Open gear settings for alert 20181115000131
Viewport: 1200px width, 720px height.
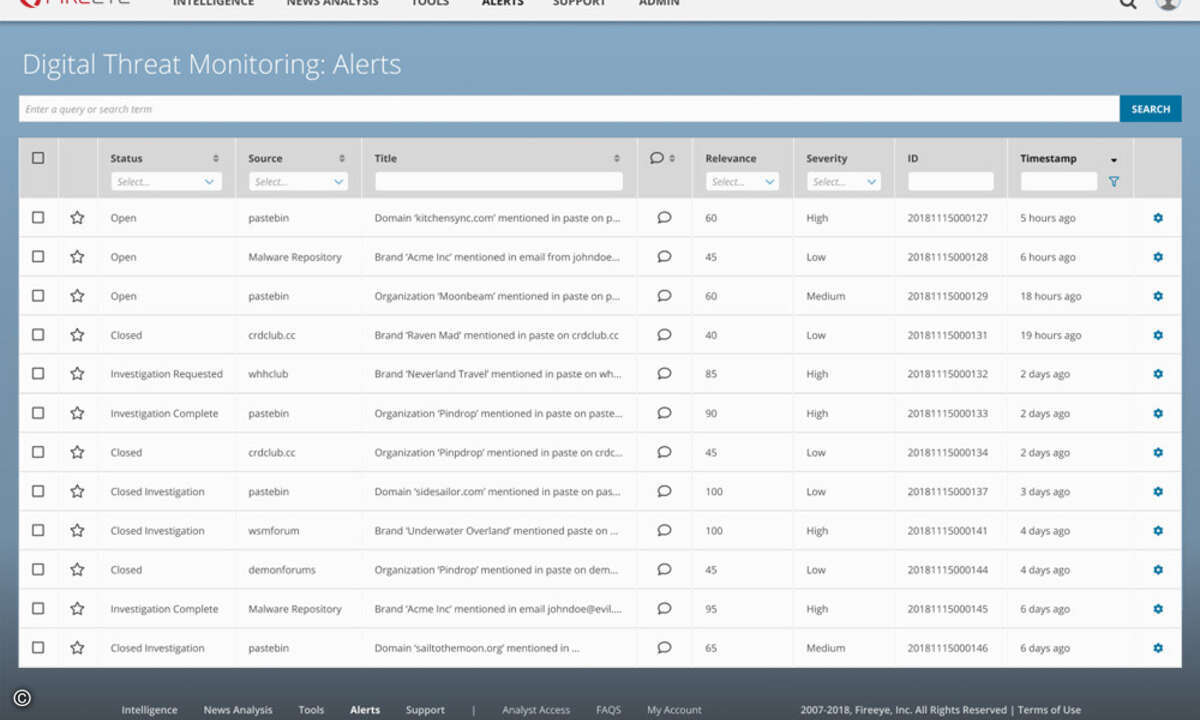1158,335
